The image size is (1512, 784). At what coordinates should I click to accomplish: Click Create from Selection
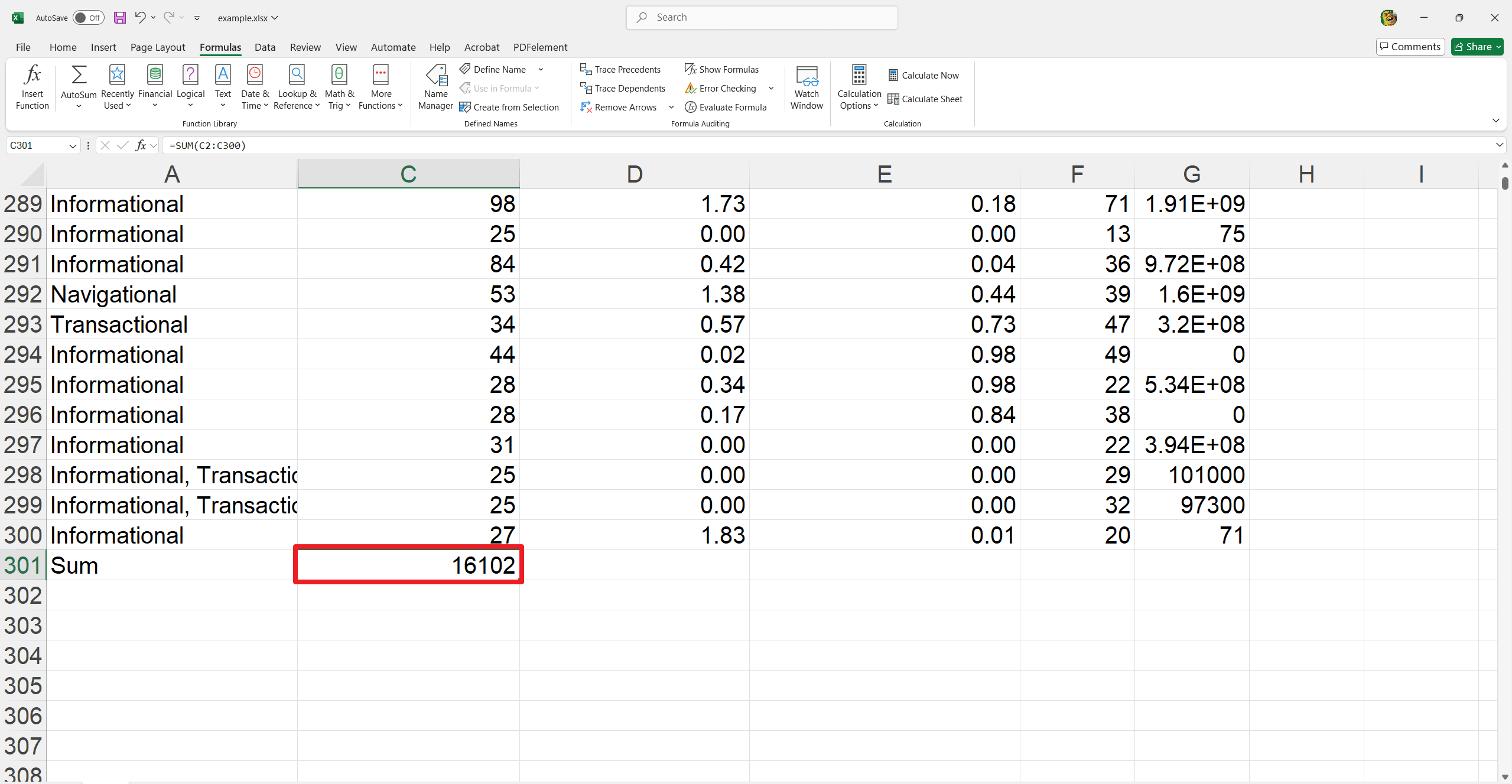[x=509, y=107]
